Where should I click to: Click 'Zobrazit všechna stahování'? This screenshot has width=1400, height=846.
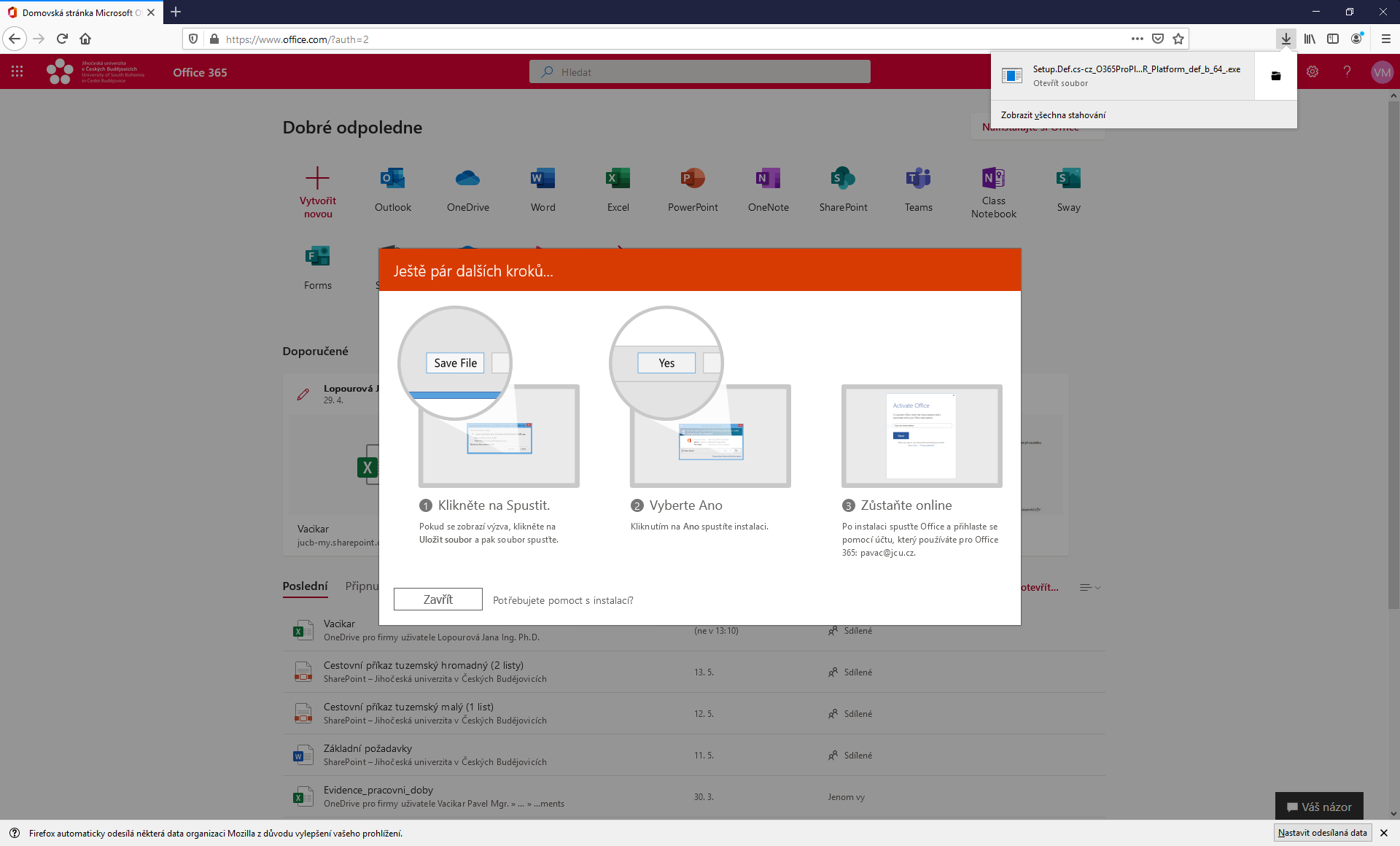click(1053, 115)
